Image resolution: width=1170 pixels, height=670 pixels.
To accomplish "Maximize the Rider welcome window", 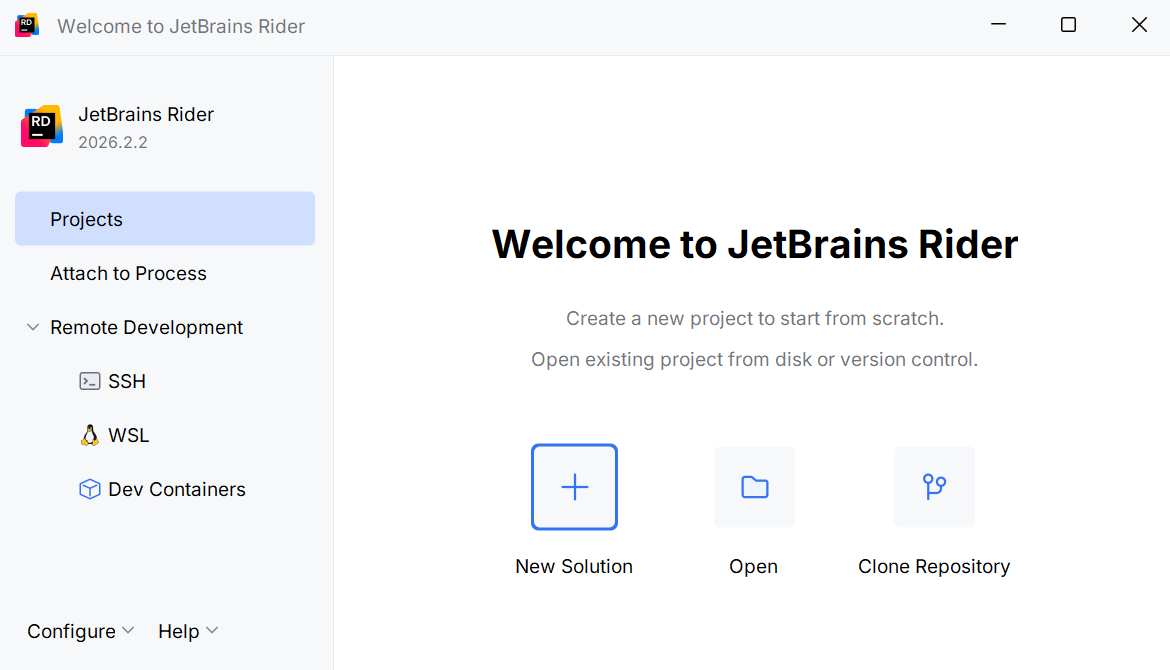I will pos(1069,25).
